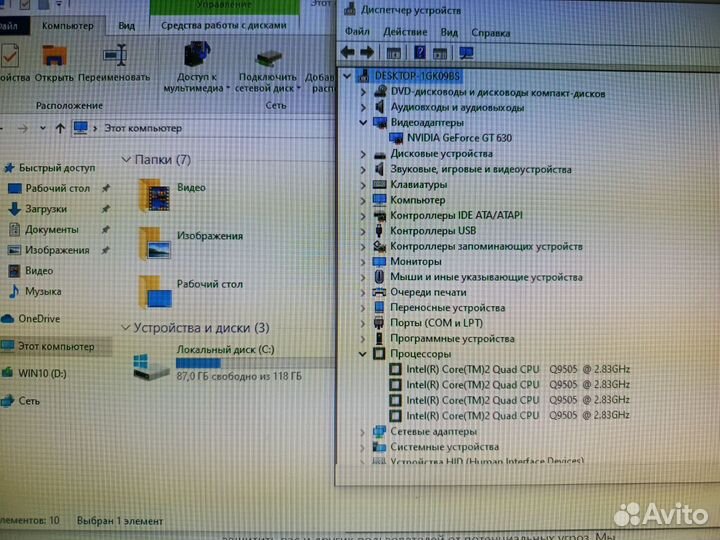Viewport: 720px width, 540px height.
Task: Open Сеть in Explorer sidebar
Action: pos(29,401)
